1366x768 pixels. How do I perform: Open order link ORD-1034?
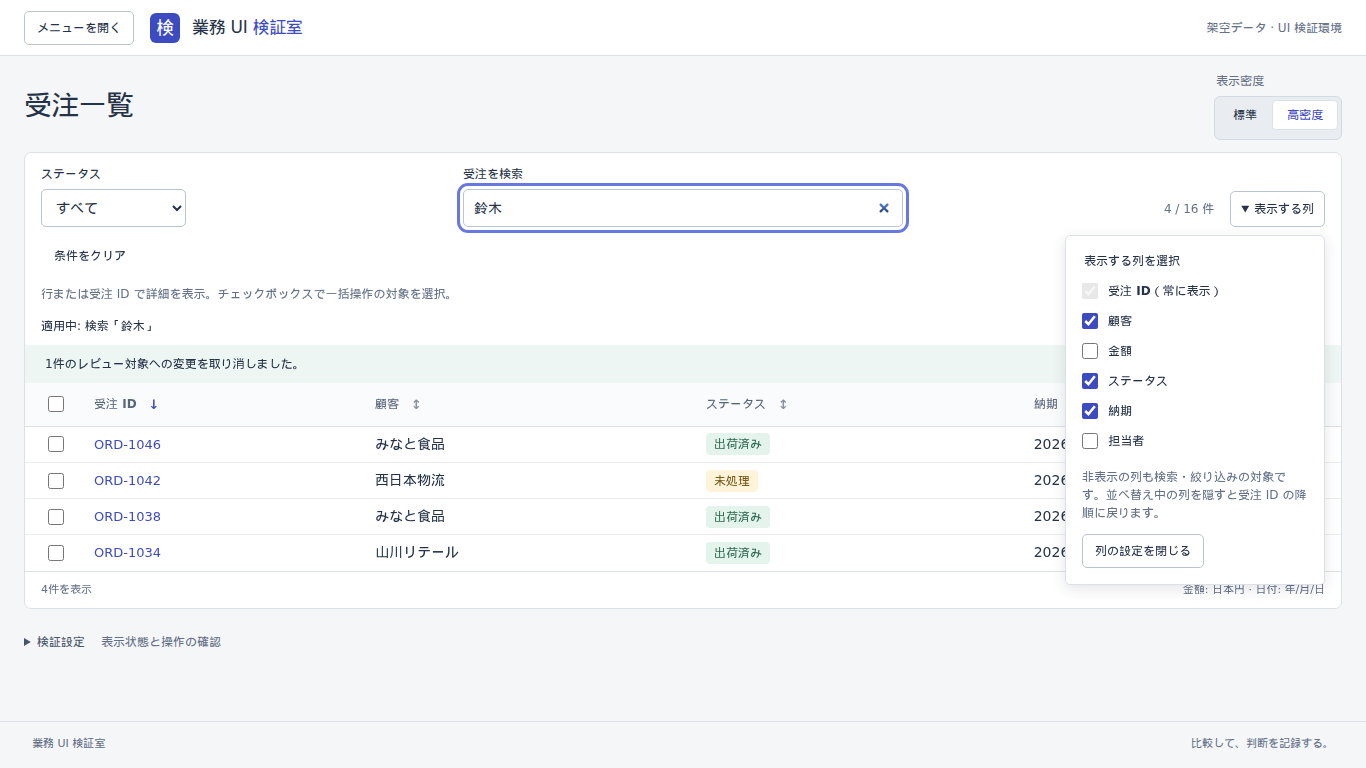127,552
